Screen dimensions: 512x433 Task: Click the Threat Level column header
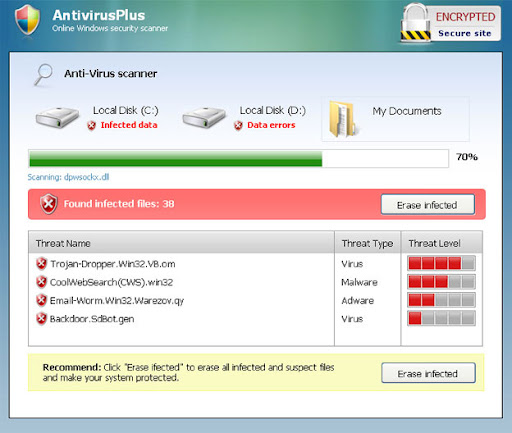(x=442, y=243)
